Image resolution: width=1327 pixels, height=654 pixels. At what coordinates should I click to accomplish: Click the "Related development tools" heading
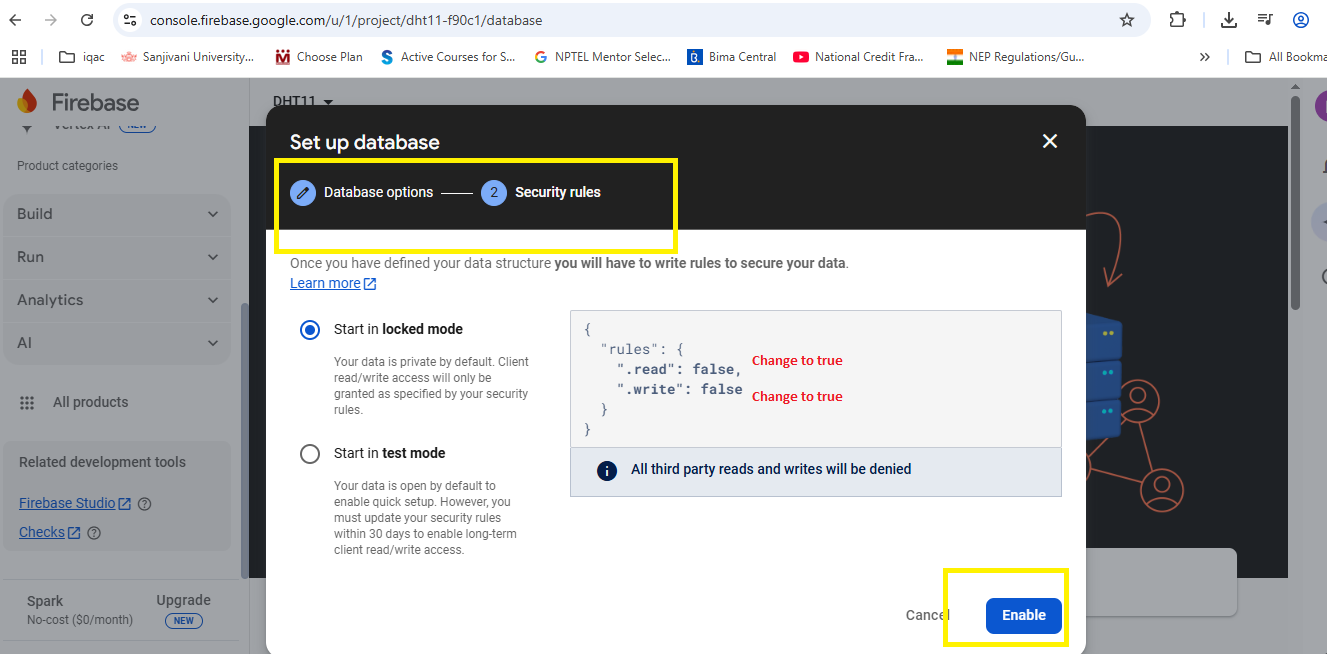102,462
